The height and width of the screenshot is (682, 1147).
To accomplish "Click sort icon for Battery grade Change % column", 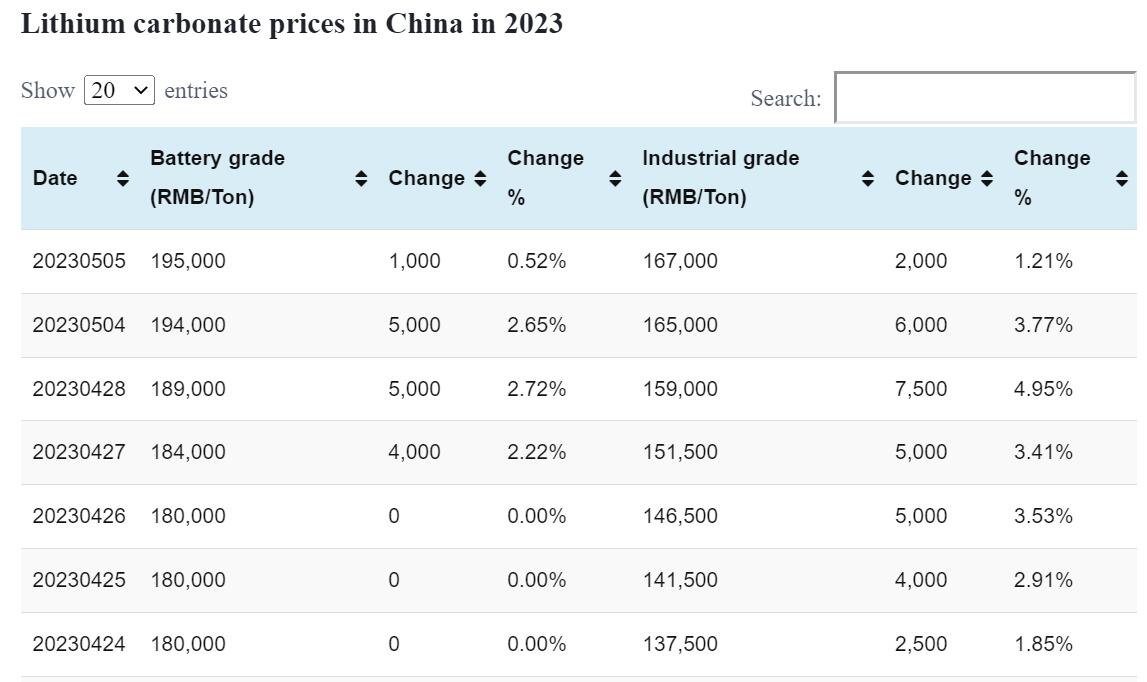I will pos(615,178).
